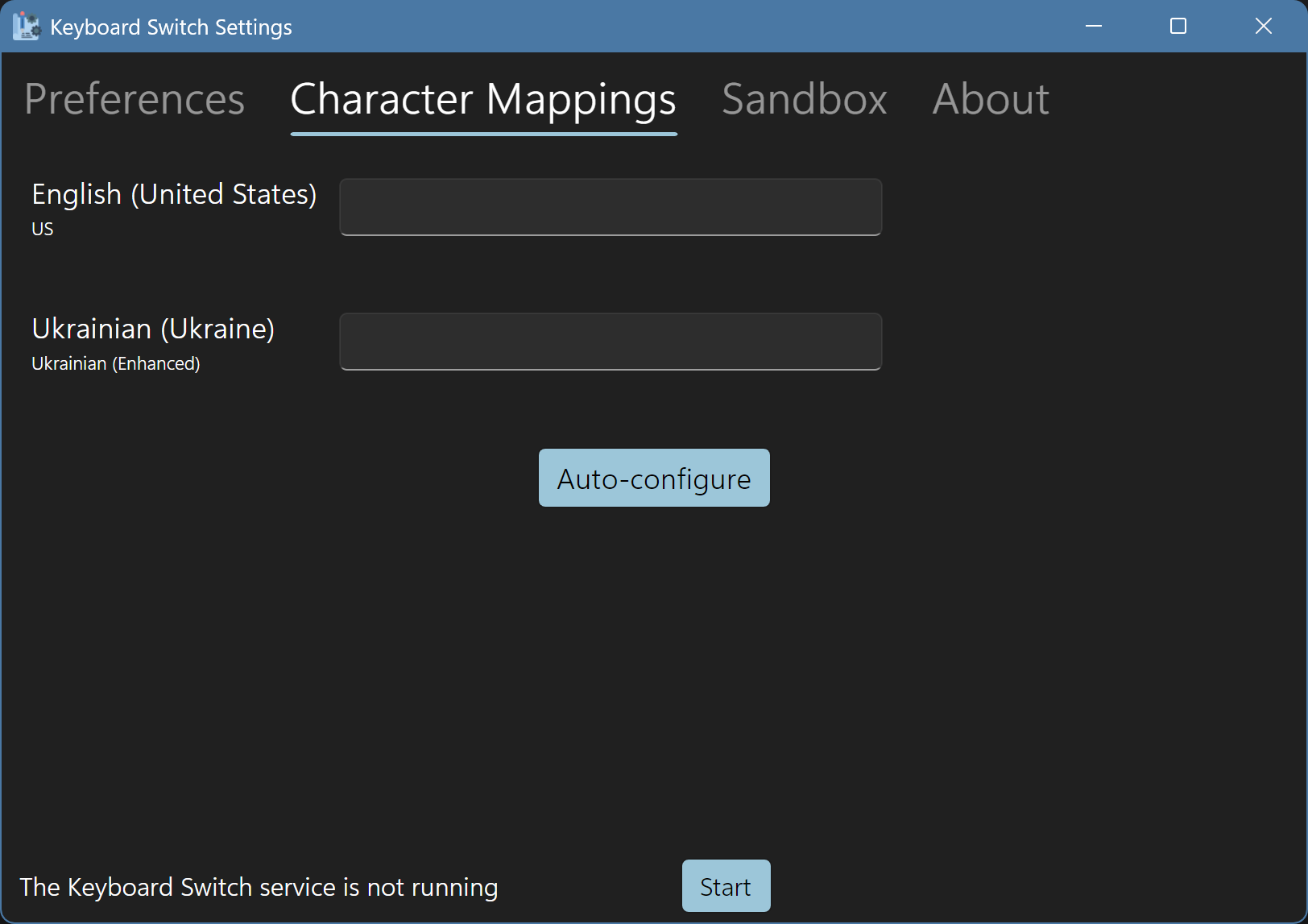Click the Keyboard Switch app icon
The width and height of the screenshot is (1308, 924).
pyautogui.click(x=26, y=27)
